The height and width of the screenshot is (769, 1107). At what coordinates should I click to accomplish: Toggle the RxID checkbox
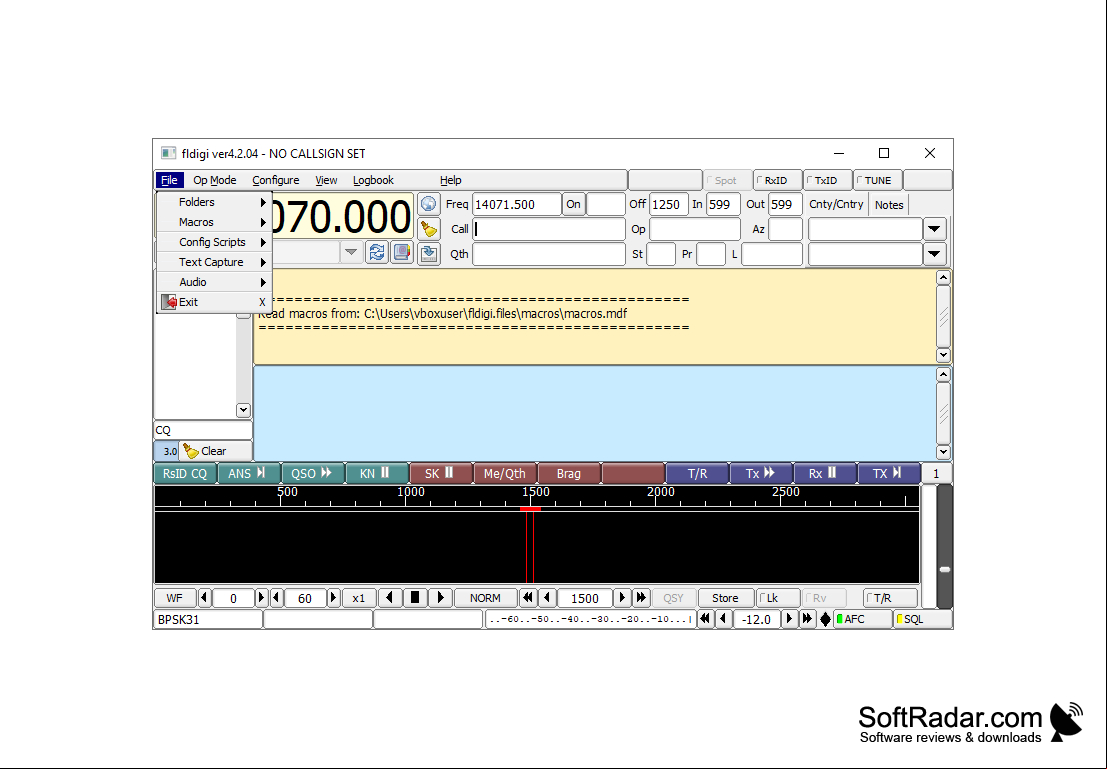pyautogui.click(x=778, y=180)
